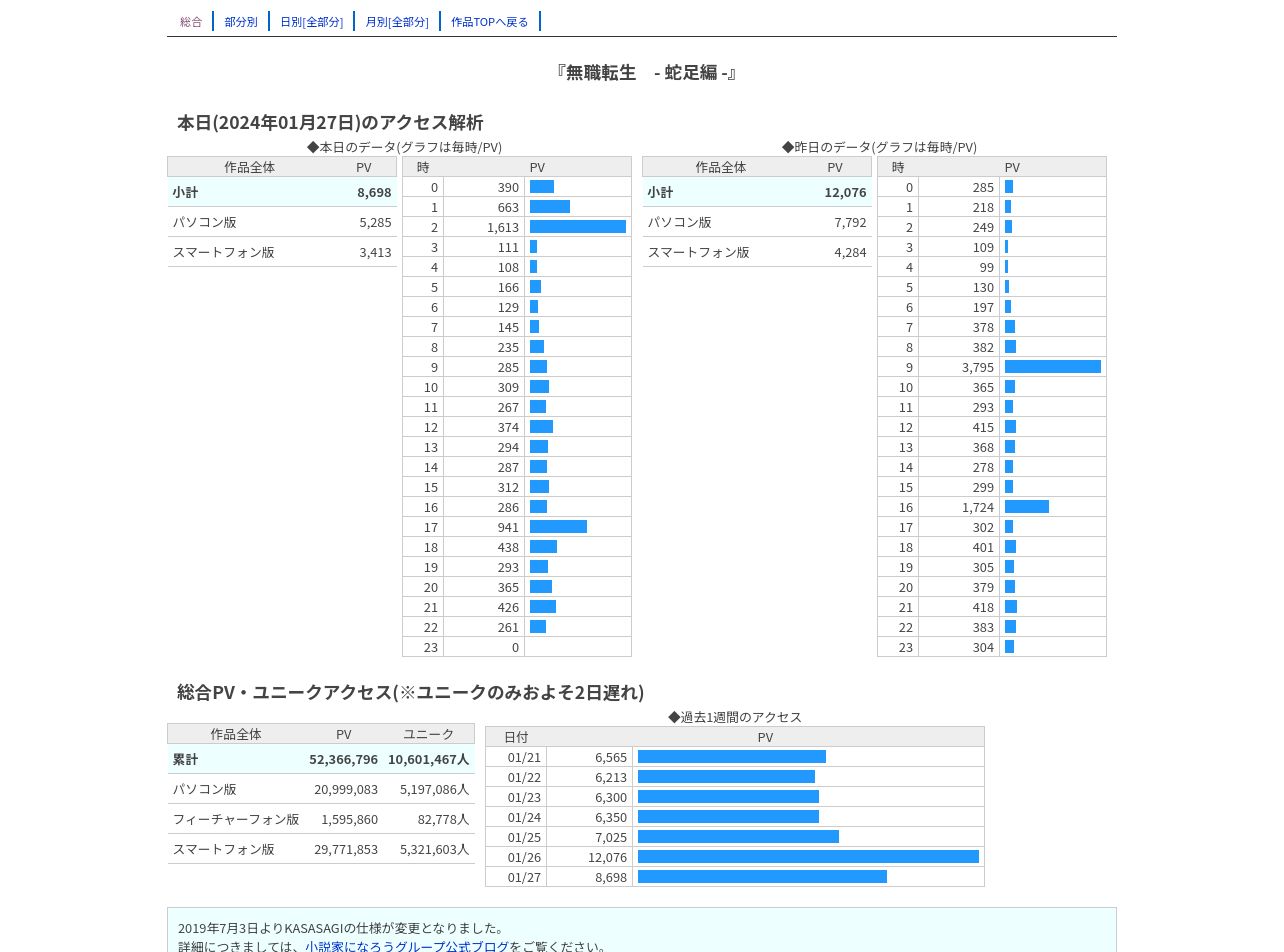This screenshot has height=952, width=1284.
Task: Select the スマートフォン版 cumulative PV 29,771,853
Action: 346,849
